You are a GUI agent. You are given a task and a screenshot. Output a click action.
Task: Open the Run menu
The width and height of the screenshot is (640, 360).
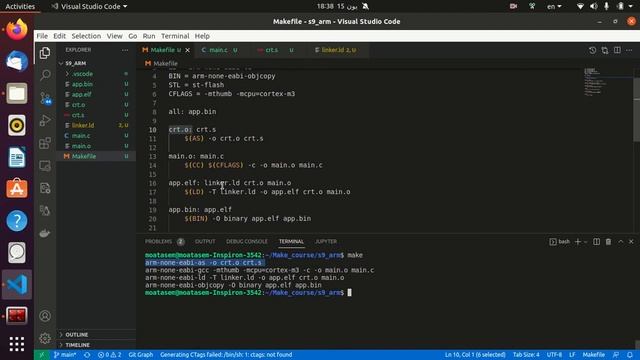coord(149,36)
